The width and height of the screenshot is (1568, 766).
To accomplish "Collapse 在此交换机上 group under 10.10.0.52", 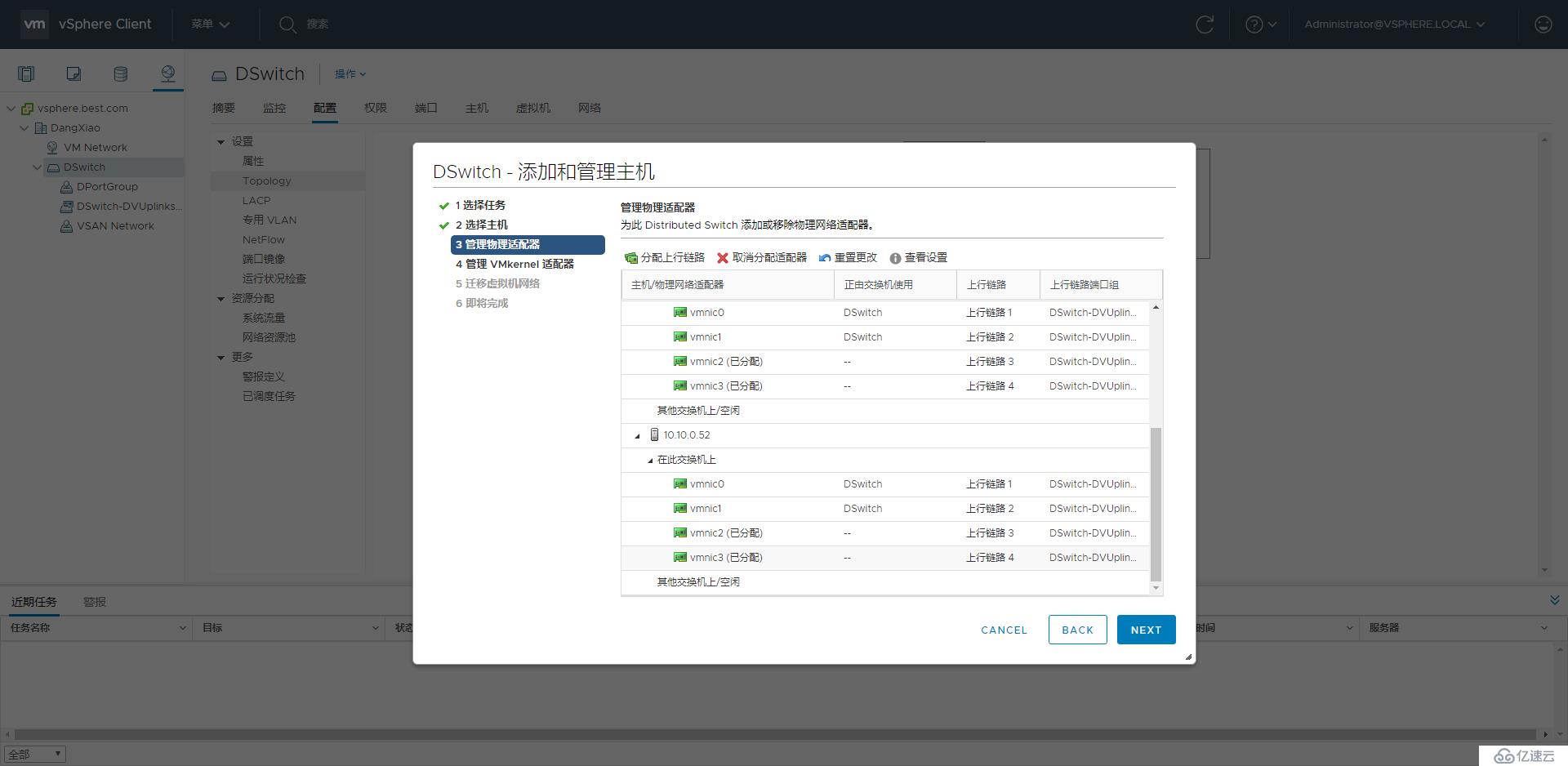I will (x=650, y=461).
